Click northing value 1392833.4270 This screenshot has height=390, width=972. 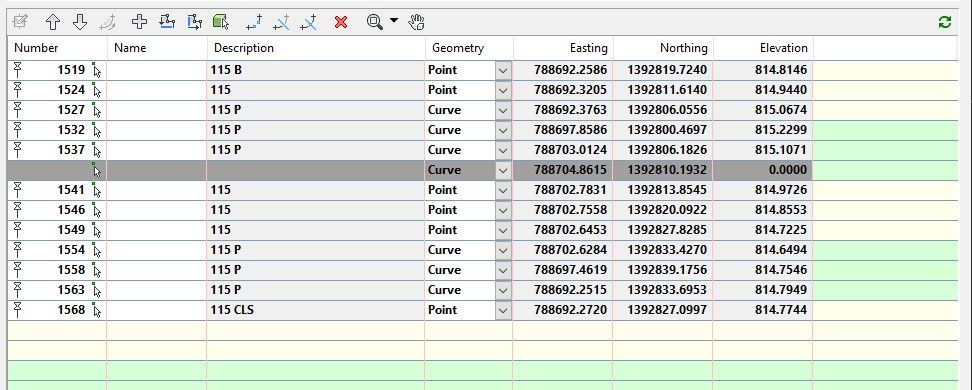(667, 250)
